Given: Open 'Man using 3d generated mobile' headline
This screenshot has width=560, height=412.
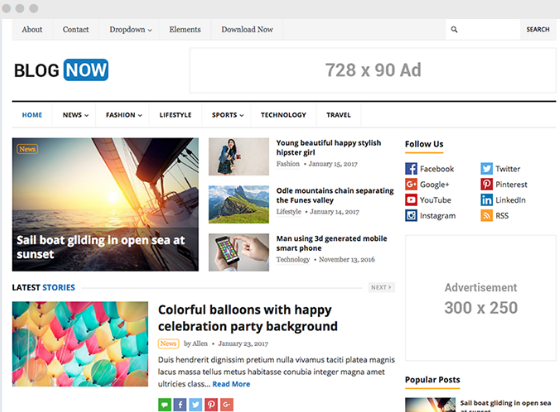Looking at the screenshot, I should click(331, 243).
